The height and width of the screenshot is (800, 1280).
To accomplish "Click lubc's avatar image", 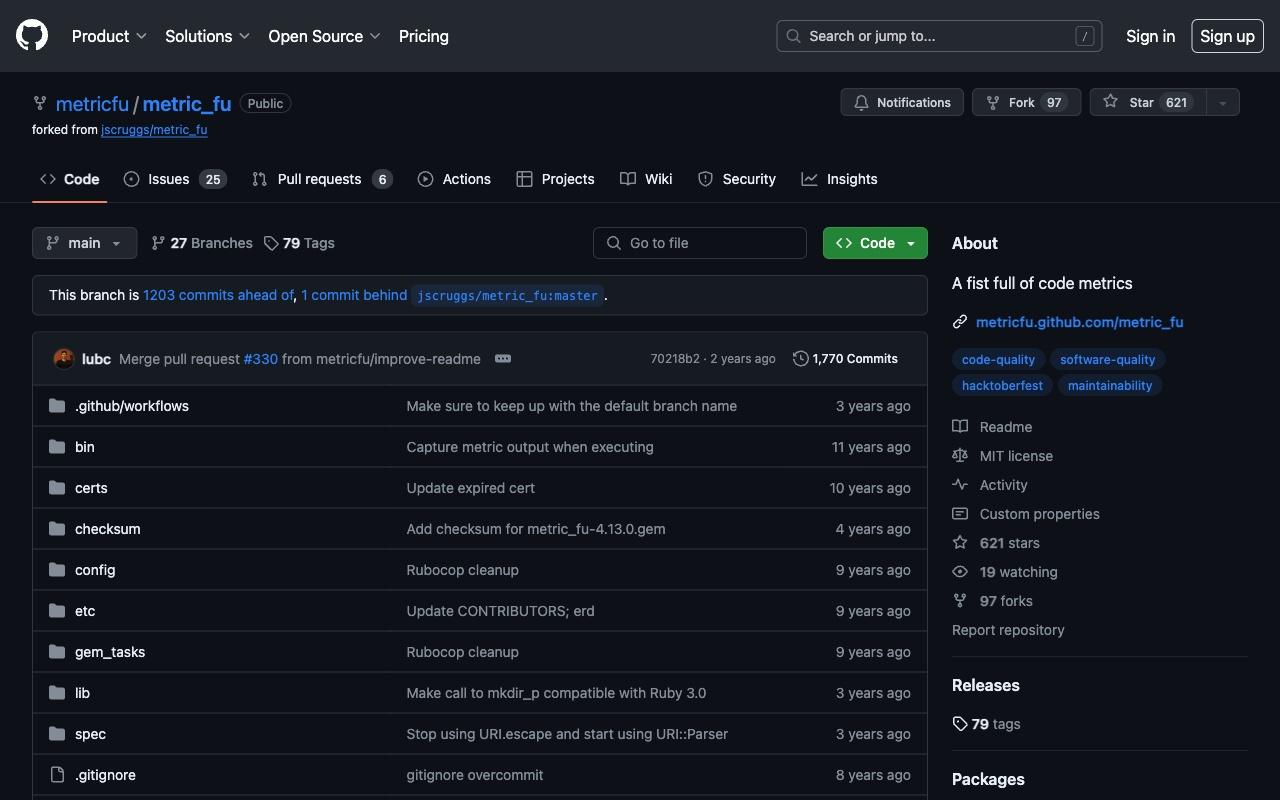I will click(x=64, y=359).
